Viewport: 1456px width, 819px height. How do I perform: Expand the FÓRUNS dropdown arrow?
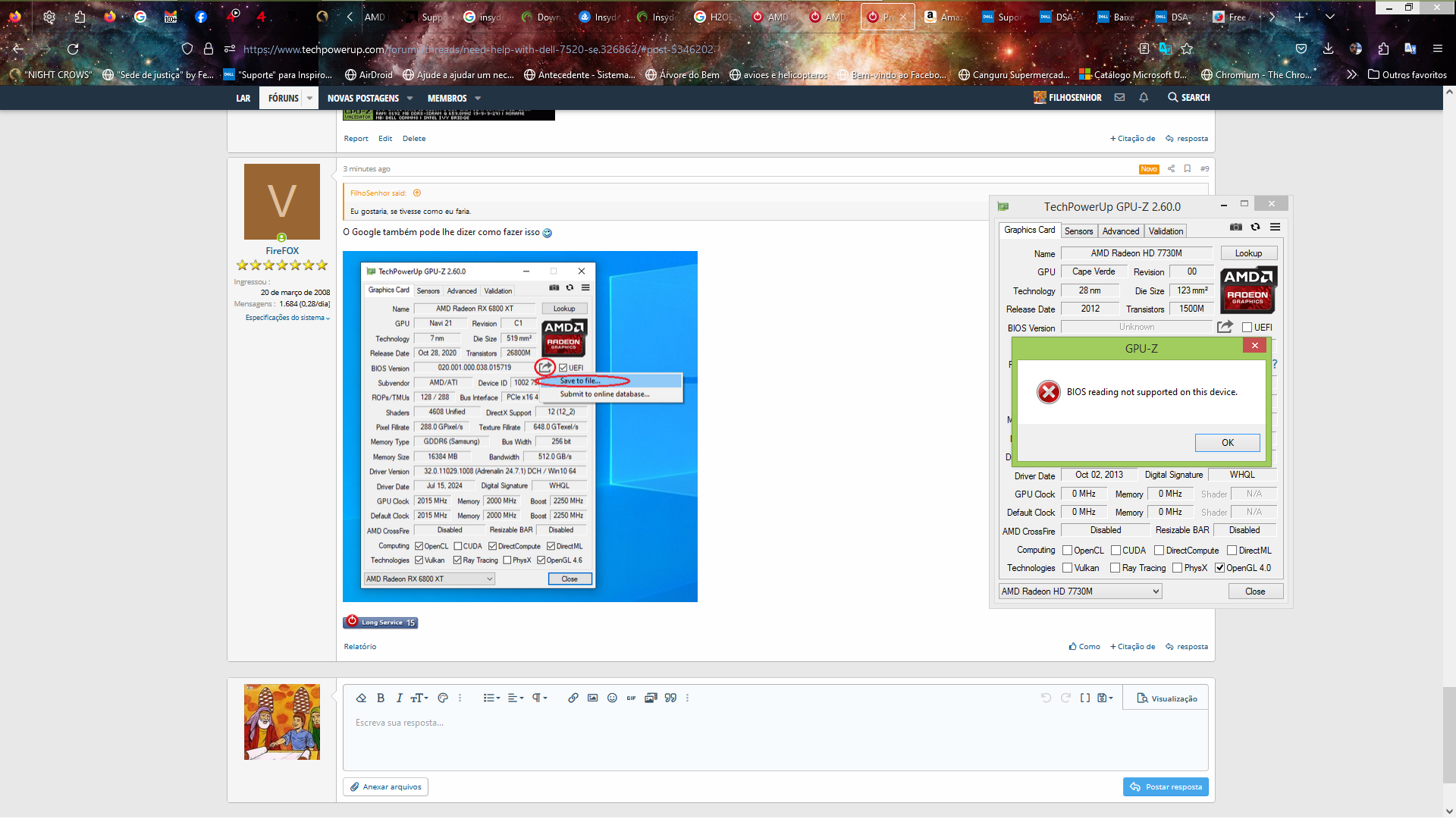[x=309, y=98]
